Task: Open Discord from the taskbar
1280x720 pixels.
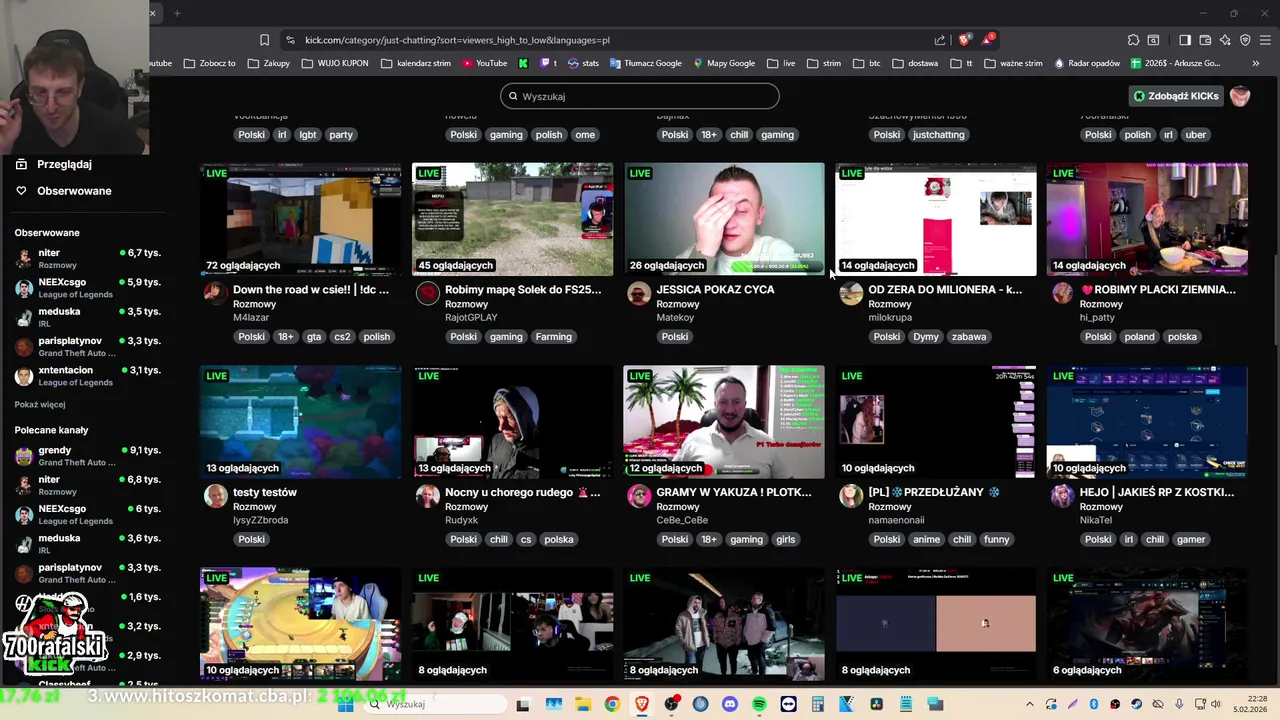Action: [729, 704]
